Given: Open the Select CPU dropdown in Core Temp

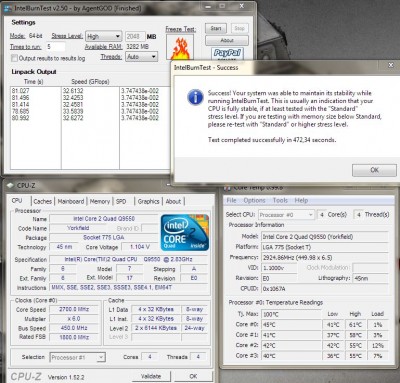Looking at the screenshot, I should (x=286, y=215).
